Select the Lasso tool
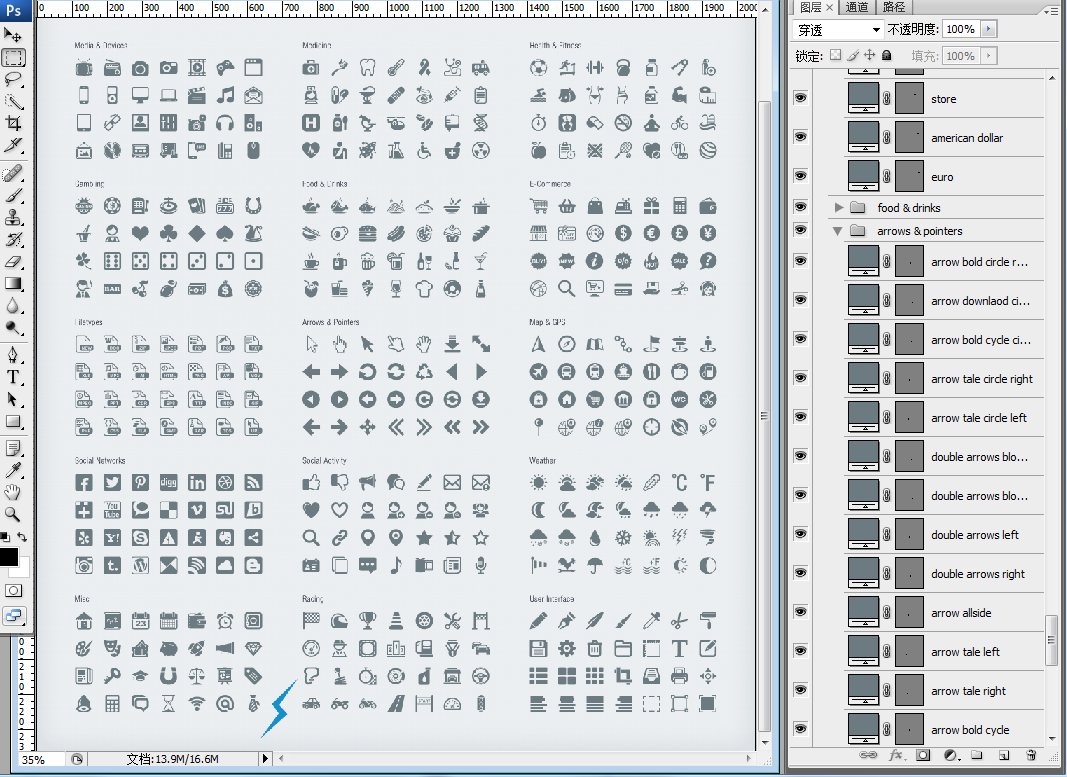 pos(14,79)
